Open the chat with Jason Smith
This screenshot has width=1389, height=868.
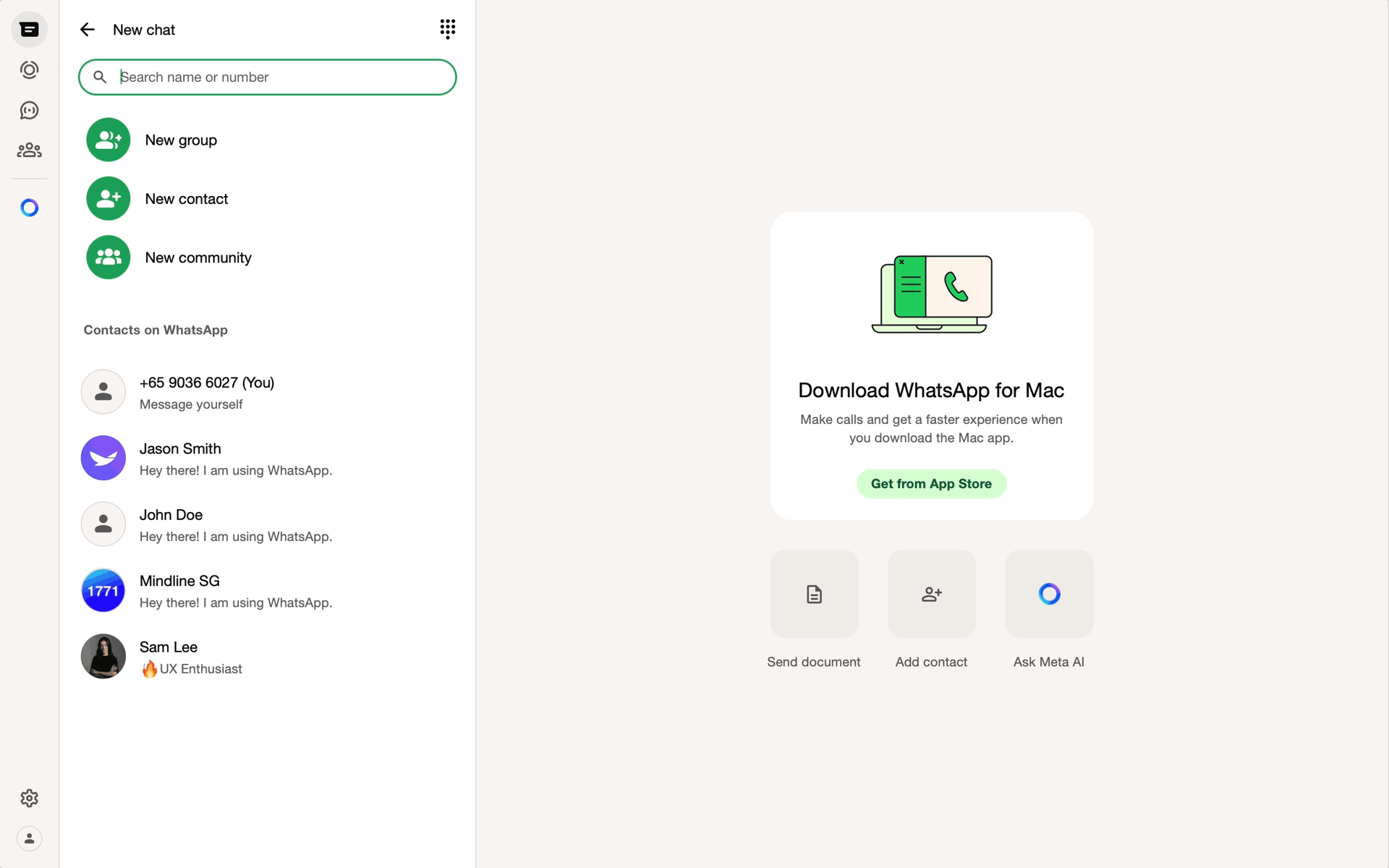(268, 459)
